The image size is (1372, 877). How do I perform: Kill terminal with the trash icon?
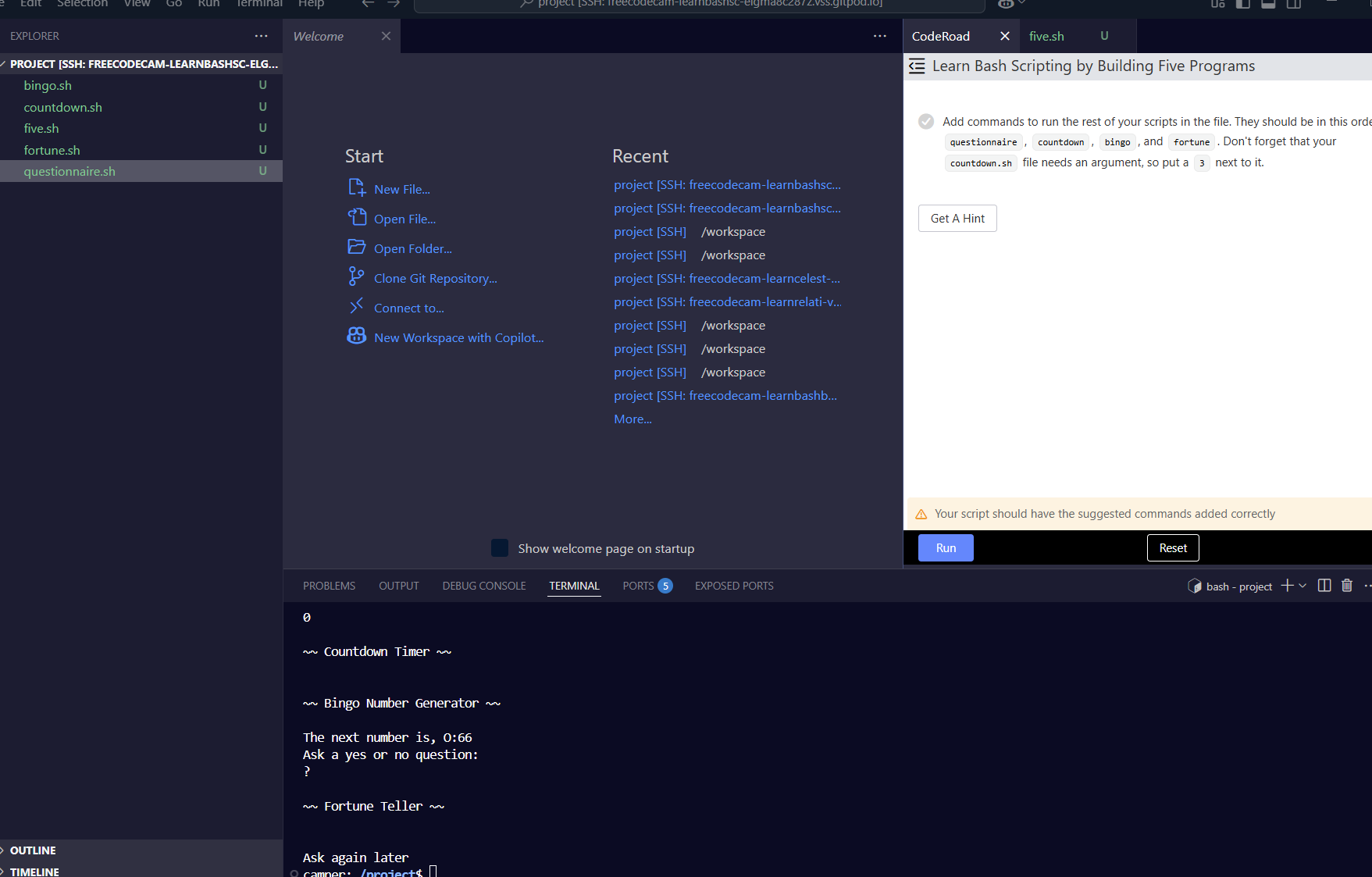pyautogui.click(x=1347, y=586)
